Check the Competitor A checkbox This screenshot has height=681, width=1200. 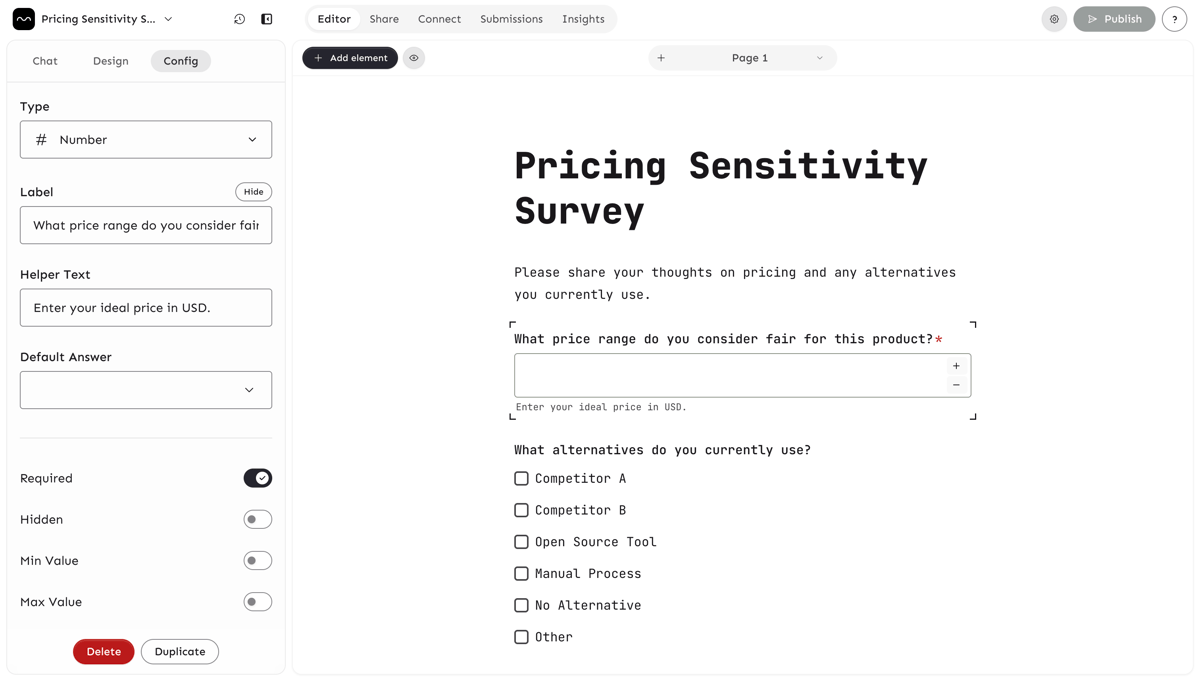pyautogui.click(x=521, y=479)
